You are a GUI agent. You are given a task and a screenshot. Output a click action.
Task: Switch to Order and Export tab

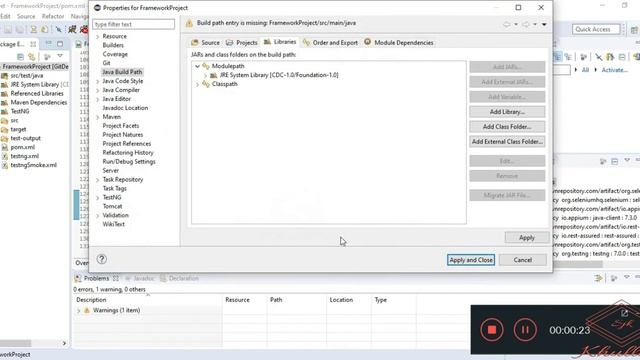pyautogui.click(x=330, y=42)
